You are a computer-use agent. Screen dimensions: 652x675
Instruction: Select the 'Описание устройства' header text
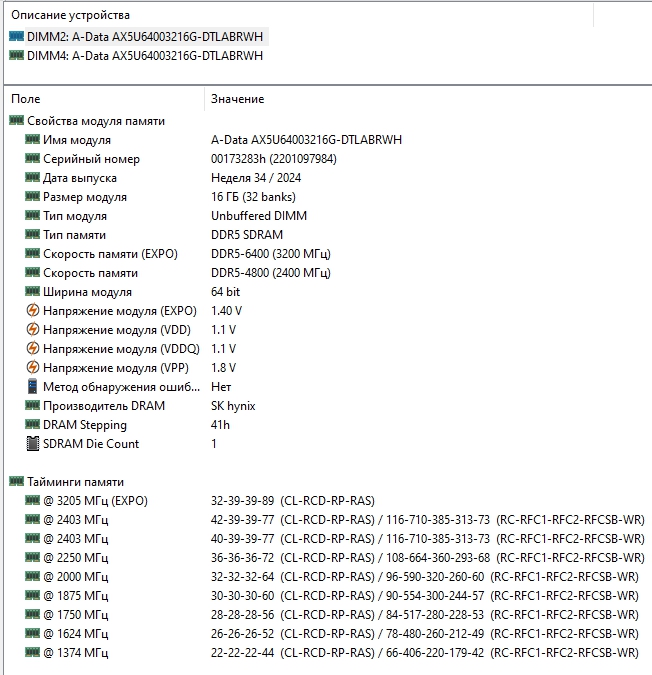(x=70, y=15)
